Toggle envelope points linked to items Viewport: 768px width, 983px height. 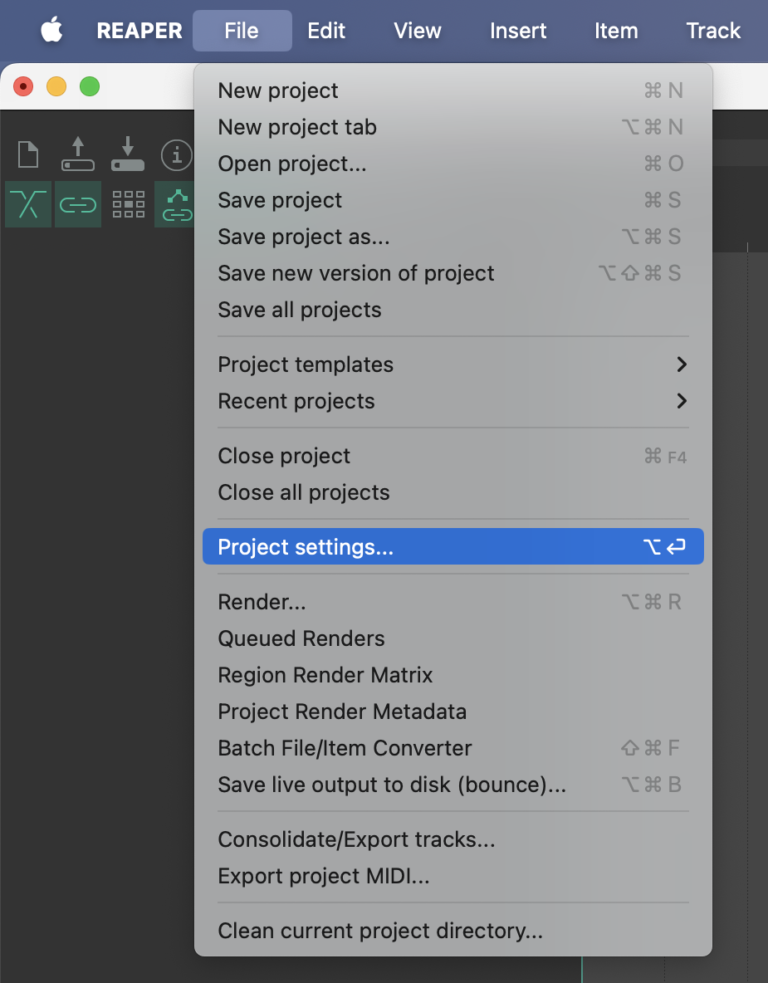(x=176, y=204)
